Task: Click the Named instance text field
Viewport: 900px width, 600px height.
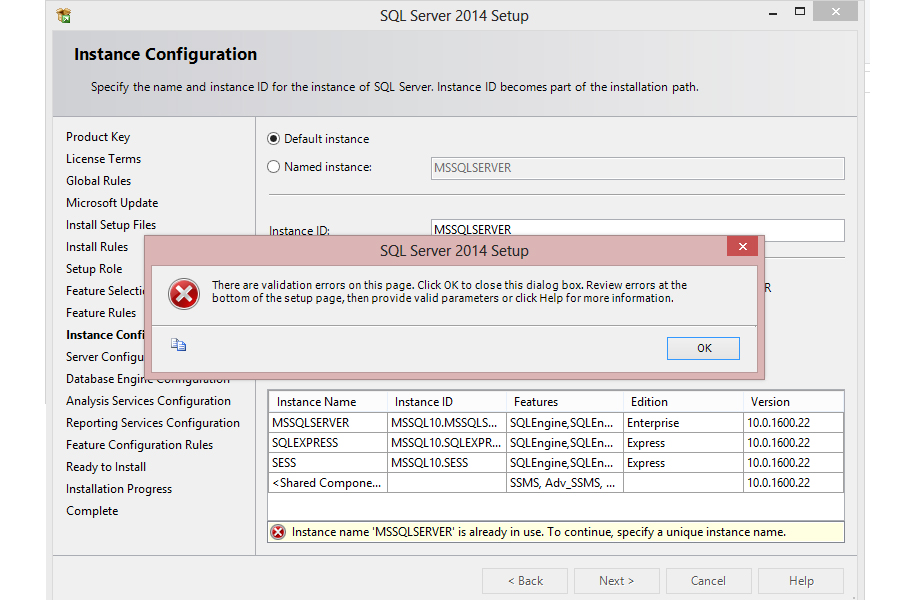Action: point(638,168)
